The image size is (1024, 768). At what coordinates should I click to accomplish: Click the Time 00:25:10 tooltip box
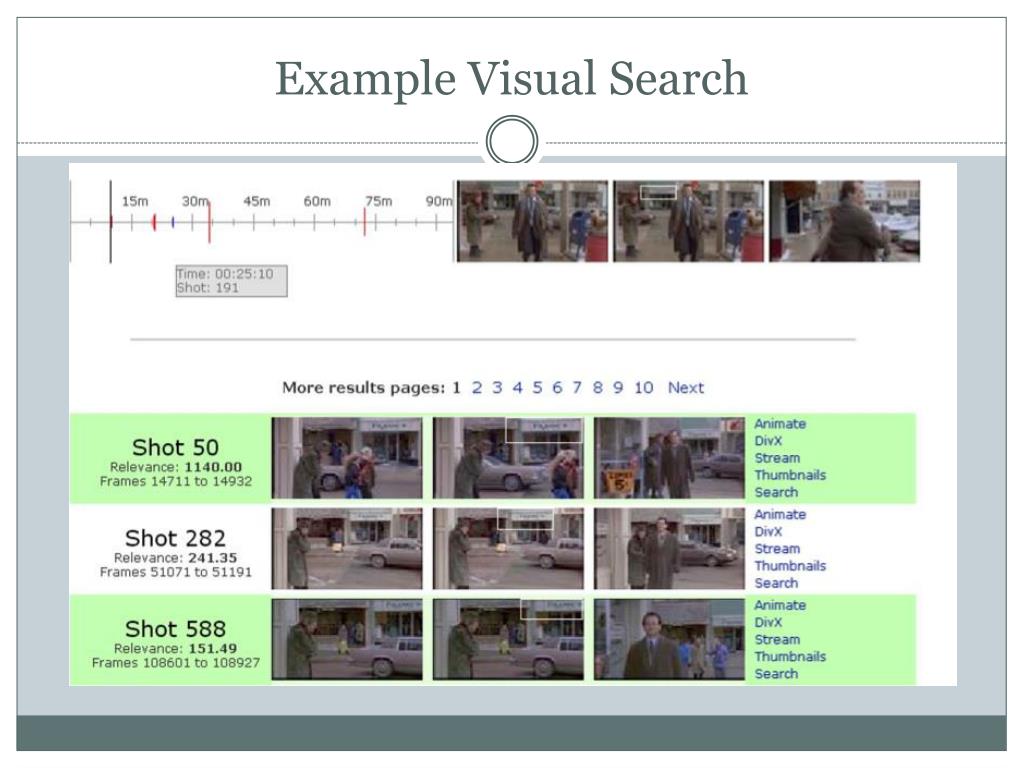click(x=231, y=281)
